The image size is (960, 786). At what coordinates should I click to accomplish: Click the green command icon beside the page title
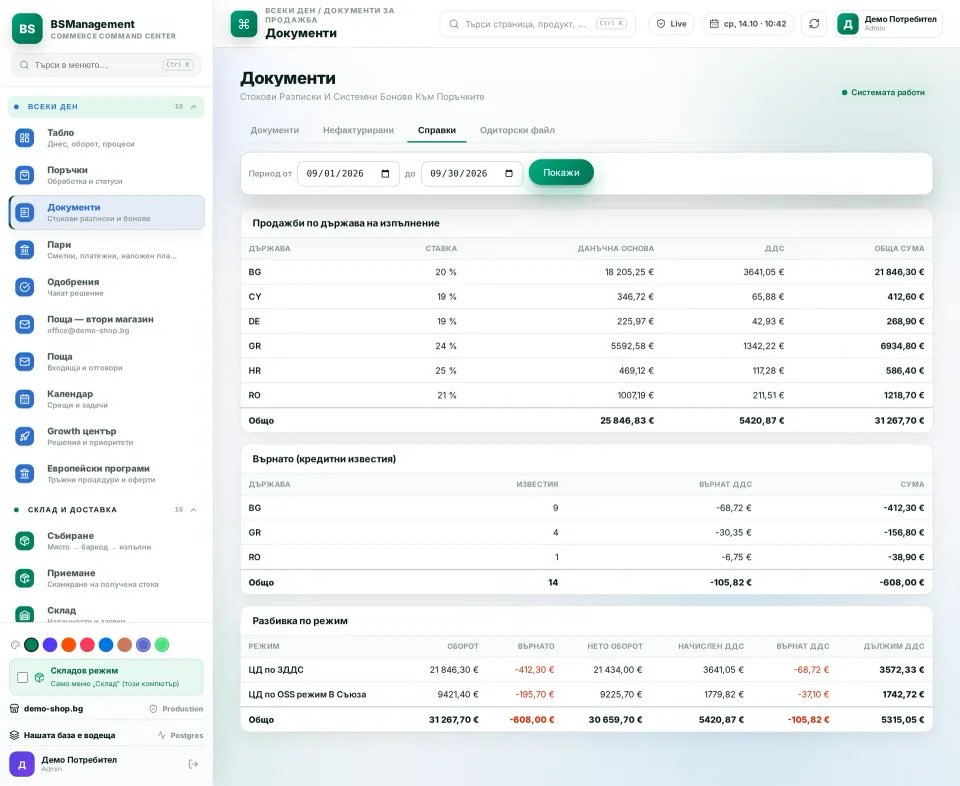(244, 24)
